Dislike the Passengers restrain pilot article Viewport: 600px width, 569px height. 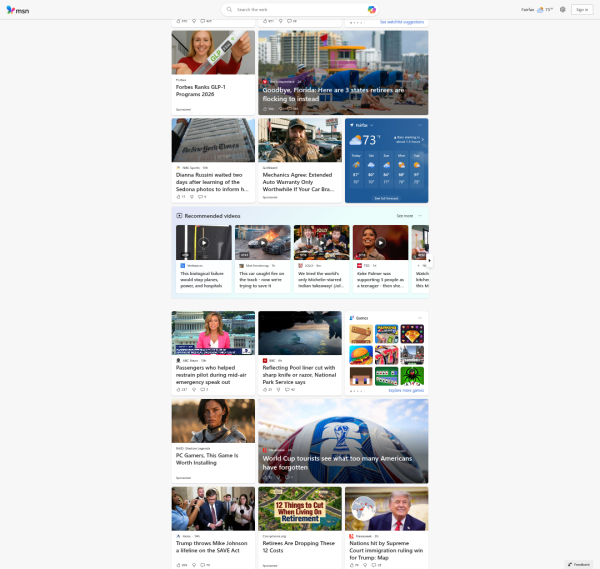click(194, 390)
